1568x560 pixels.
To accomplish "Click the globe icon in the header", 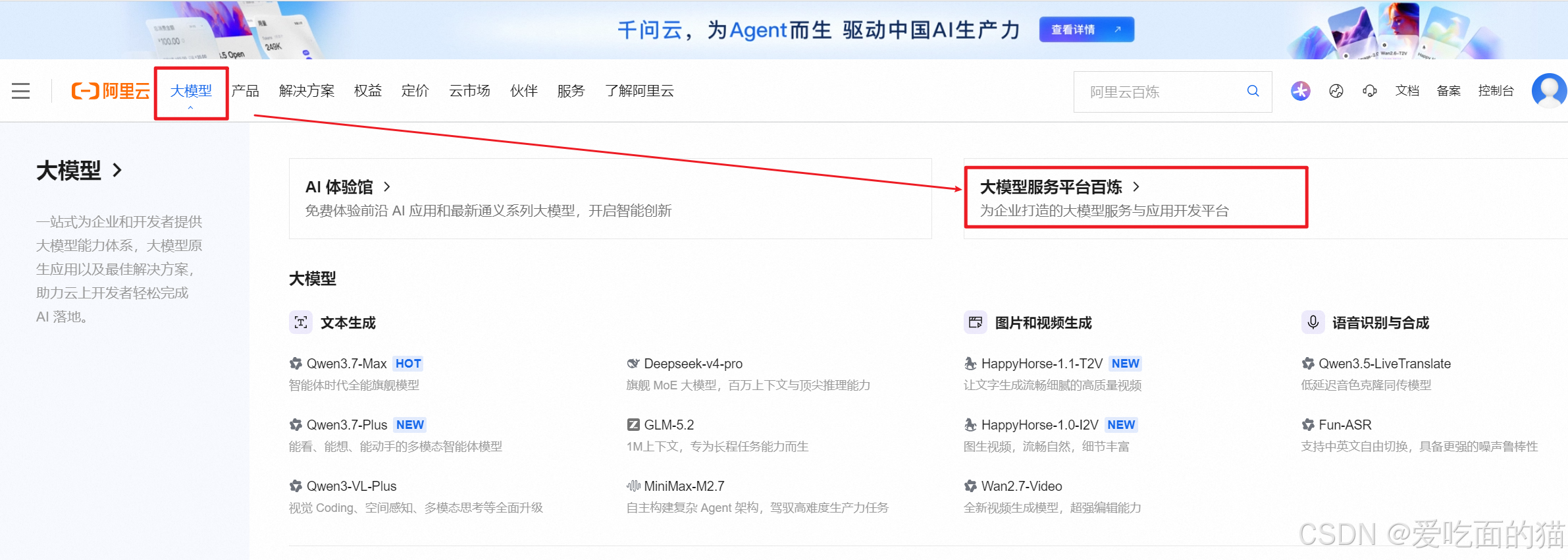I will (x=1336, y=91).
